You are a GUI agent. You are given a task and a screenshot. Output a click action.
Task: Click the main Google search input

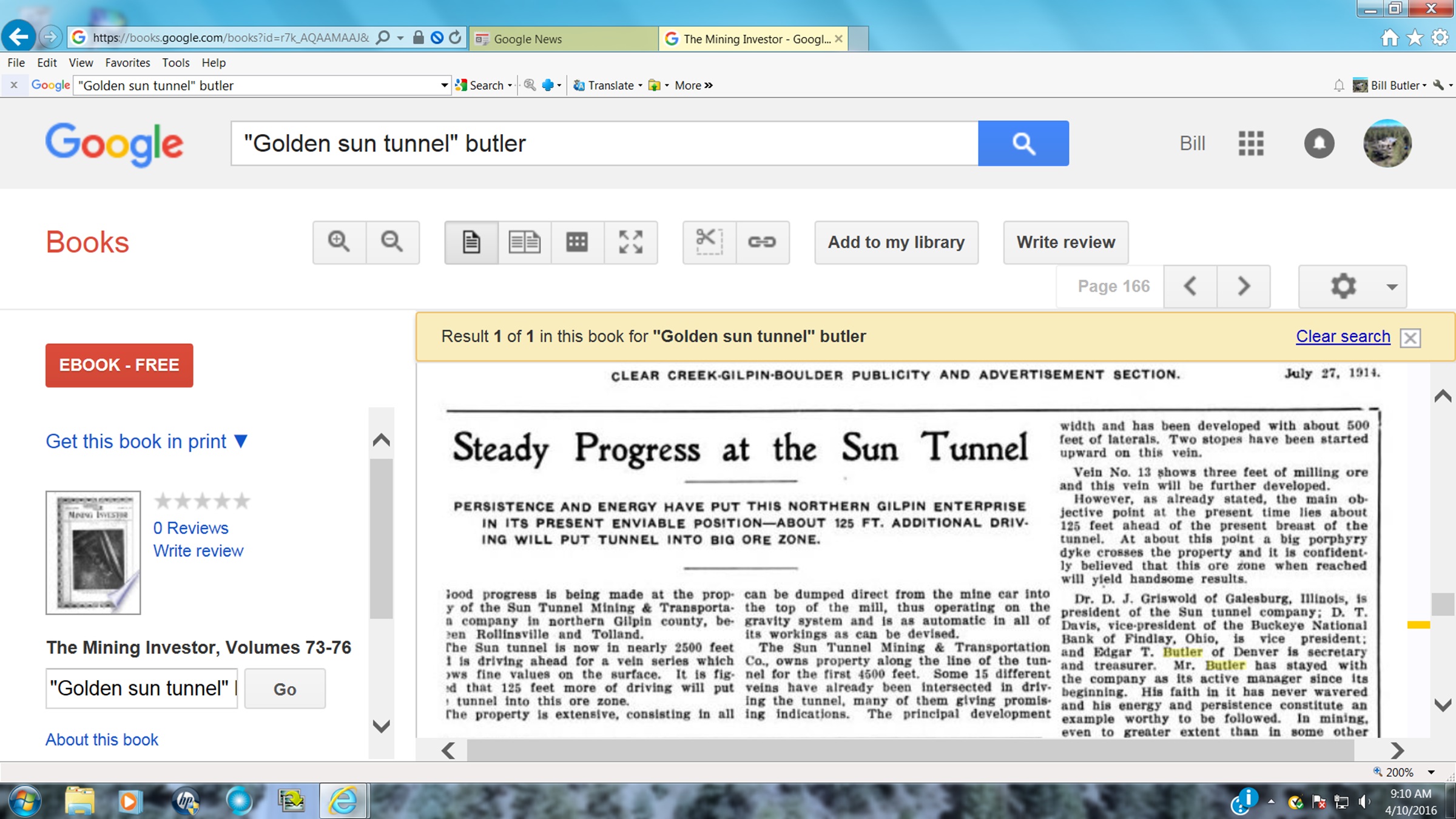pos(604,143)
